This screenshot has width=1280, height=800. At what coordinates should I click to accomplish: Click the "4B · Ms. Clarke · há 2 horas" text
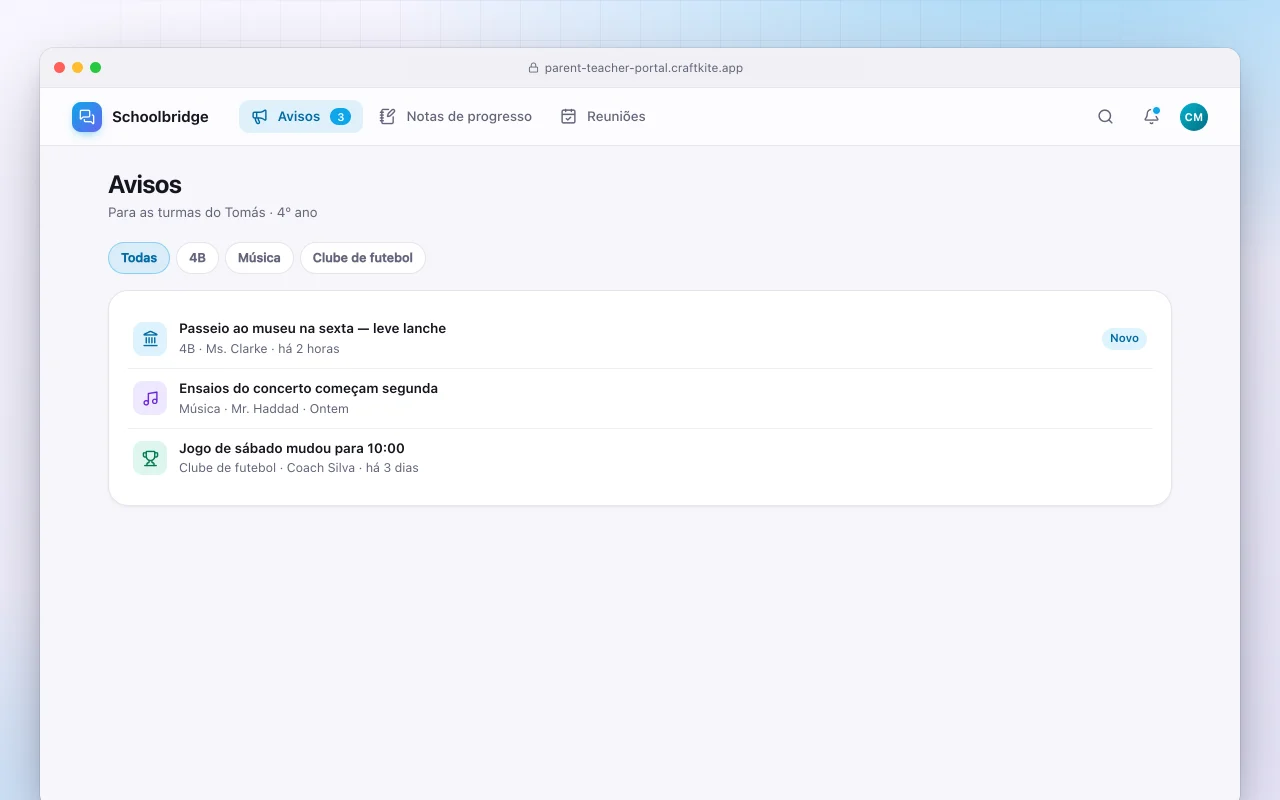pyautogui.click(x=259, y=349)
